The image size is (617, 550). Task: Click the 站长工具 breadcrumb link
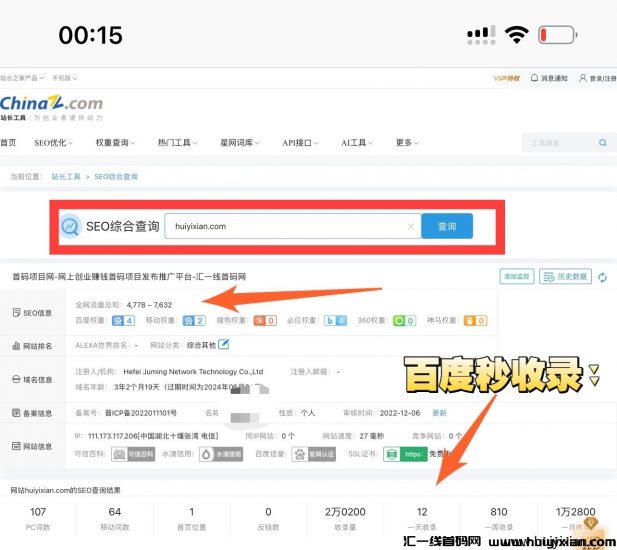point(66,177)
